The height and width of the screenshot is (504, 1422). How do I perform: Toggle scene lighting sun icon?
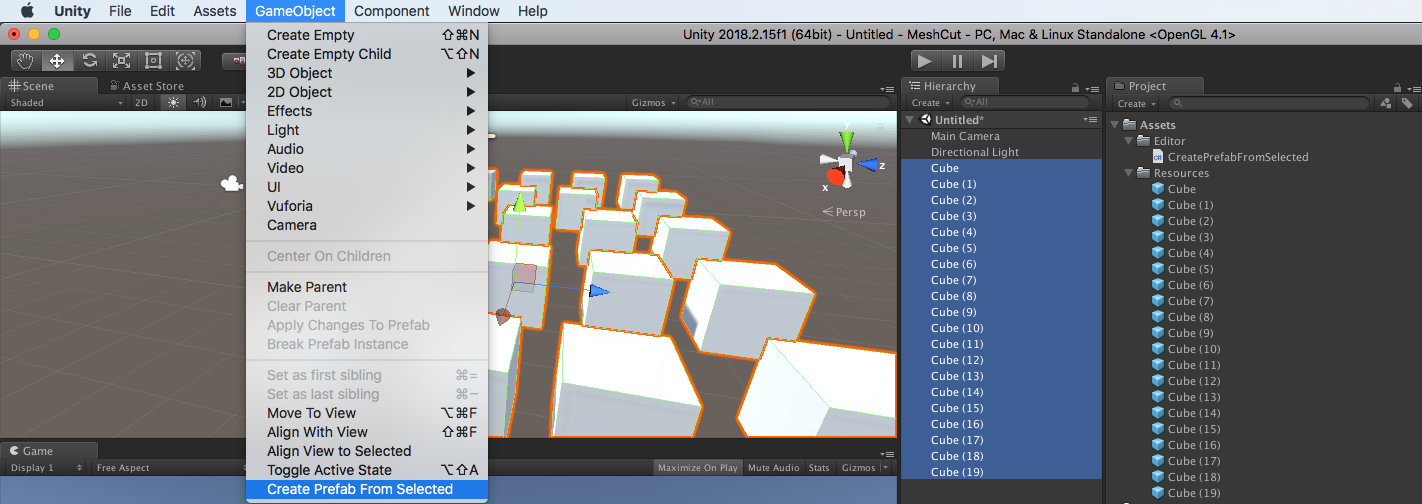(x=174, y=102)
